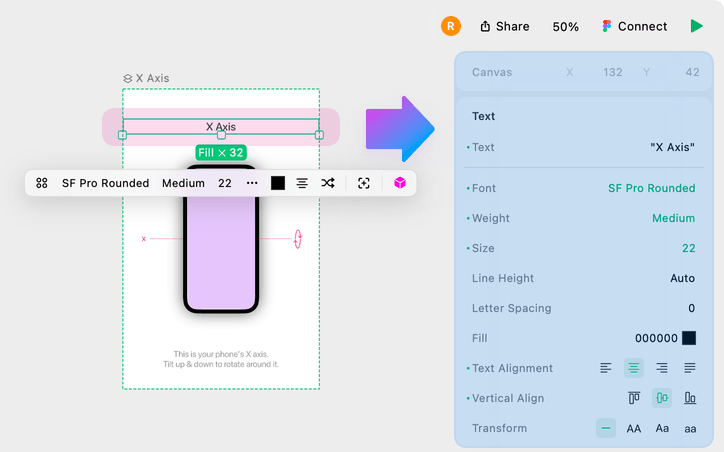Open the Figma Connect option
Screen dimensions: 724x452
pos(634,26)
